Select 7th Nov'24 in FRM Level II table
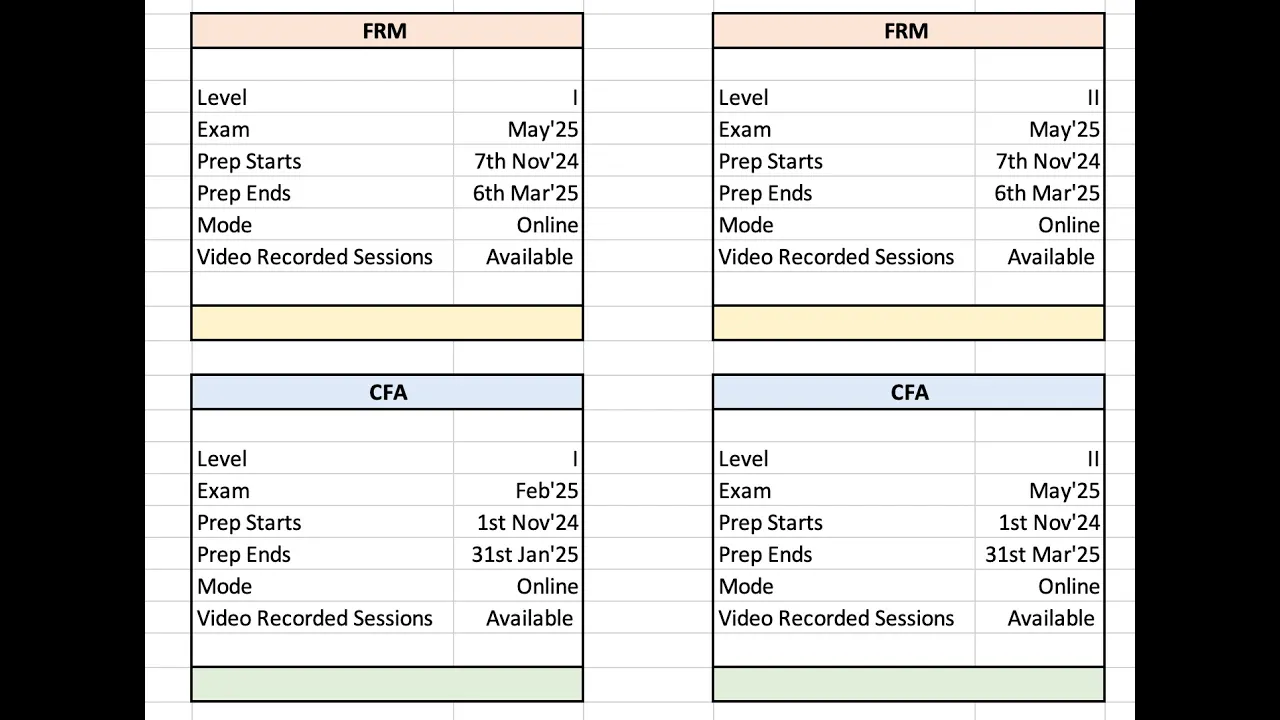The width and height of the screenshot is (1280, 720). pos(1040,162)
